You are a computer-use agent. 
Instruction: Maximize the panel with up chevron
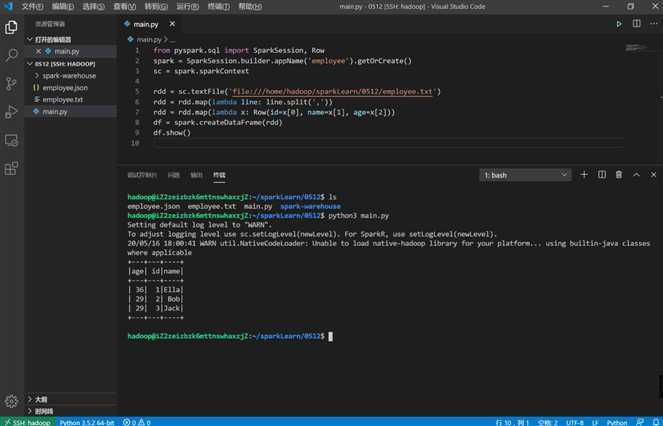636,175
